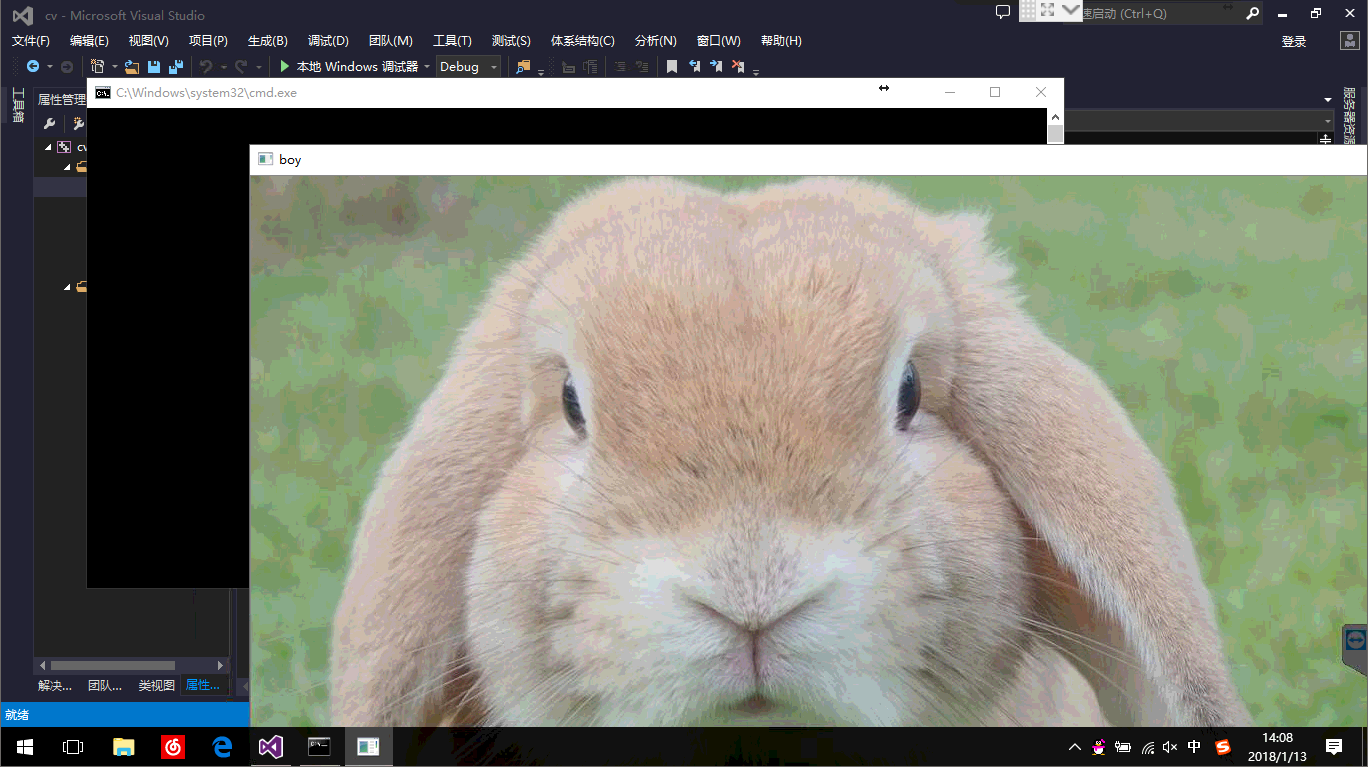Image resolution: width=1368 pixels, height=767 pixels.
Task: Open Microsoft Edge from the taskbar
Action: (222, 747)
